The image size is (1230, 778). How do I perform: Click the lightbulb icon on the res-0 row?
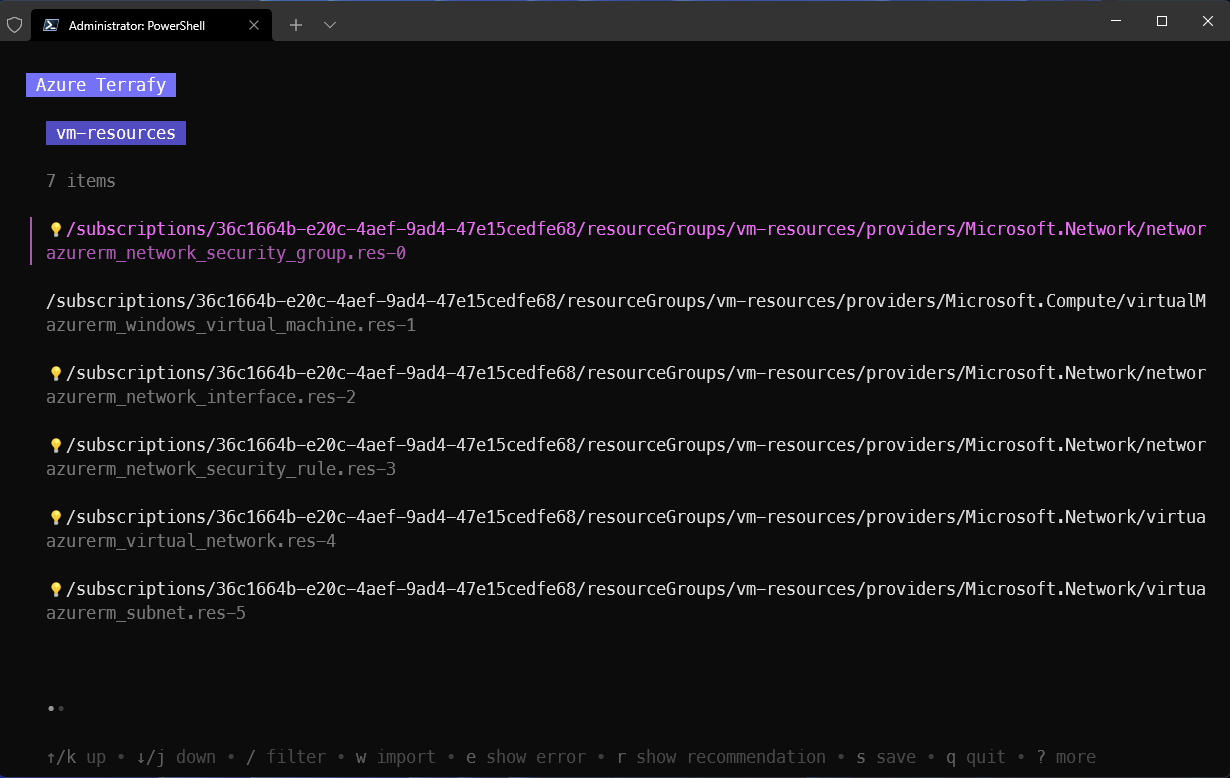[x=56, y=230]
